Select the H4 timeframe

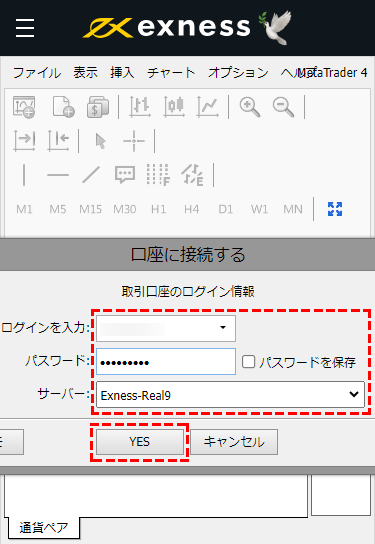[x=191, y=209]
